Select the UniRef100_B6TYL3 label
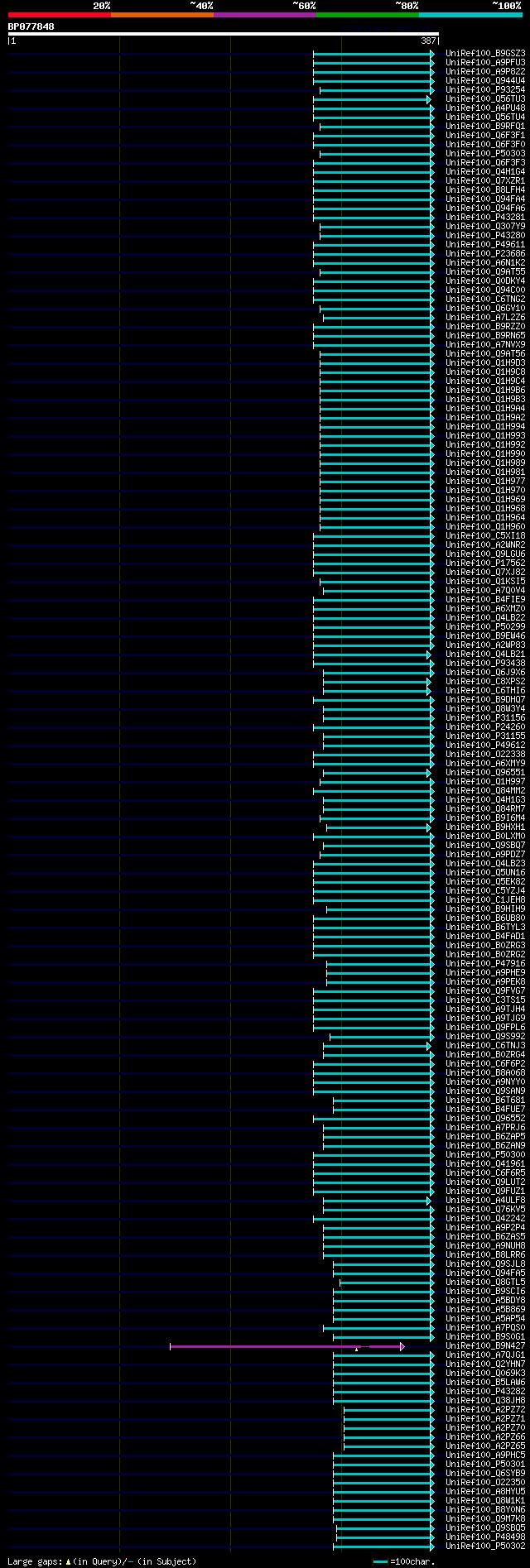The height and width of the screenshot is (1568, 530). click(485, 927)
